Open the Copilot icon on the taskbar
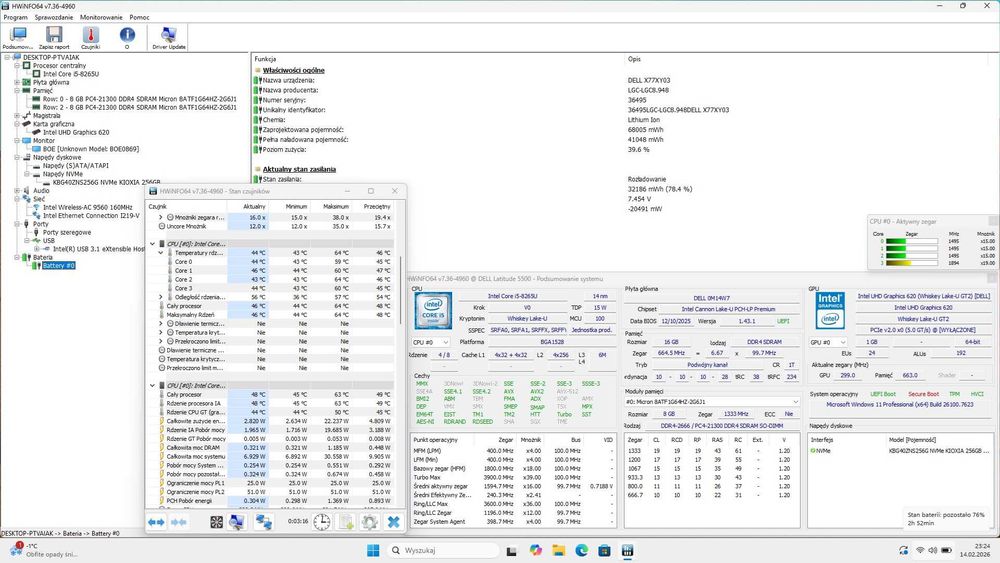Screen dimensions: 1000x563 point(535,550)
